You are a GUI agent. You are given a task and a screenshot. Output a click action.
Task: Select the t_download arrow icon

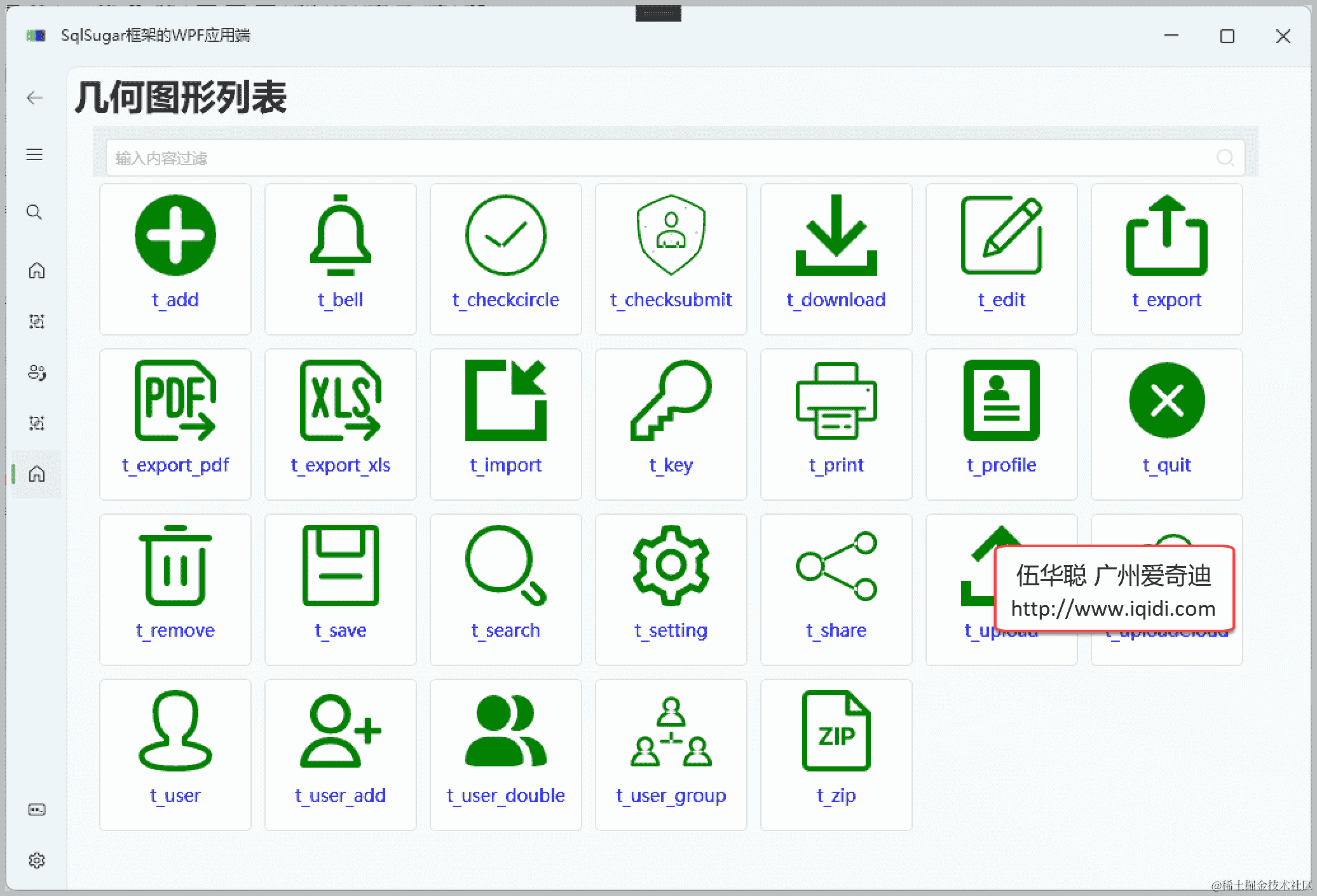point(836,235)
